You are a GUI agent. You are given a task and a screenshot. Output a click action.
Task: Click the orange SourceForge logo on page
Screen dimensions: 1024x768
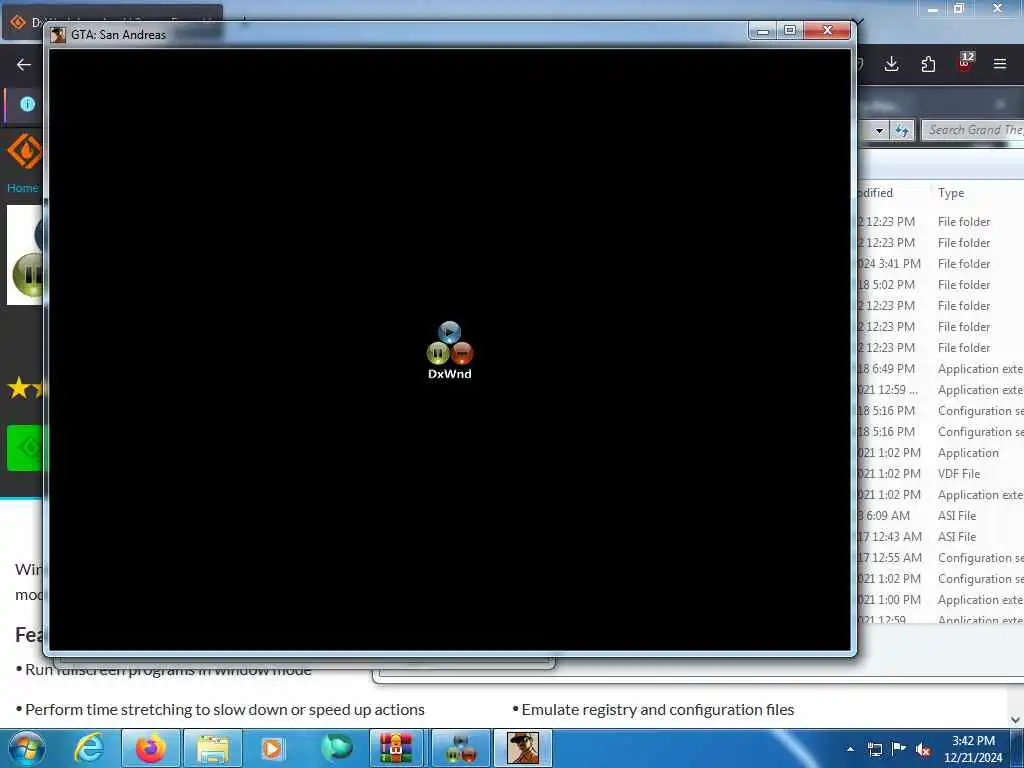(x=24, y=151)
